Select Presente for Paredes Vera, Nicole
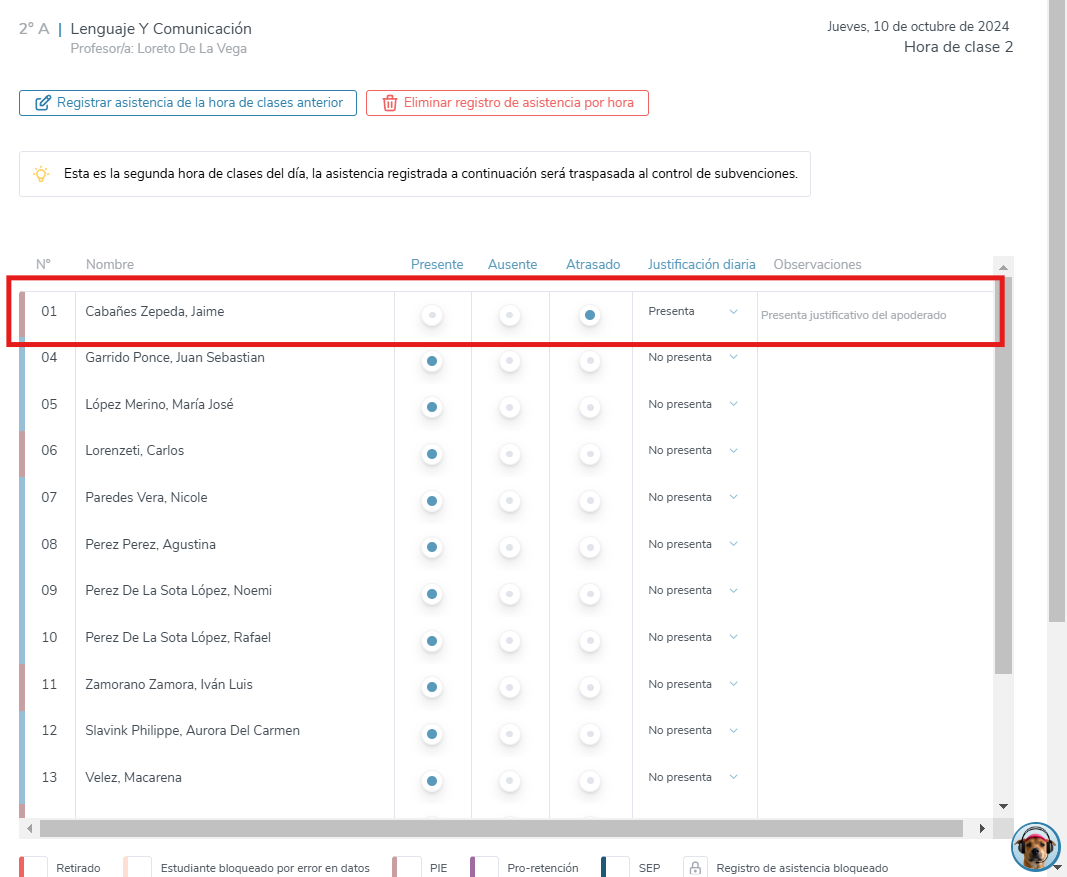This screenshot has width=1067, height=877. click(432, 501)
